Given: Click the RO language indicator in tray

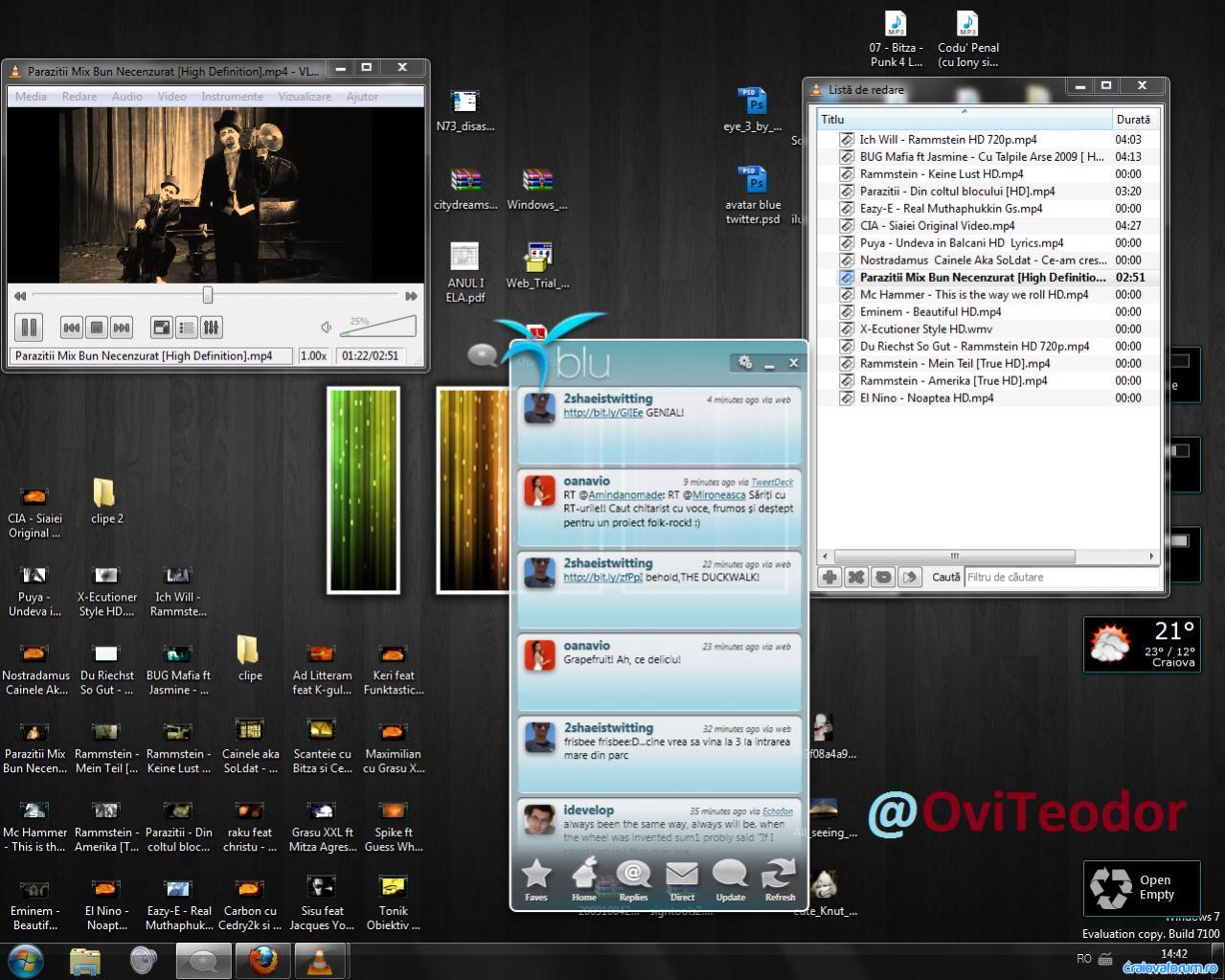Looking at the screenshot, I should tap(1084, 958).
